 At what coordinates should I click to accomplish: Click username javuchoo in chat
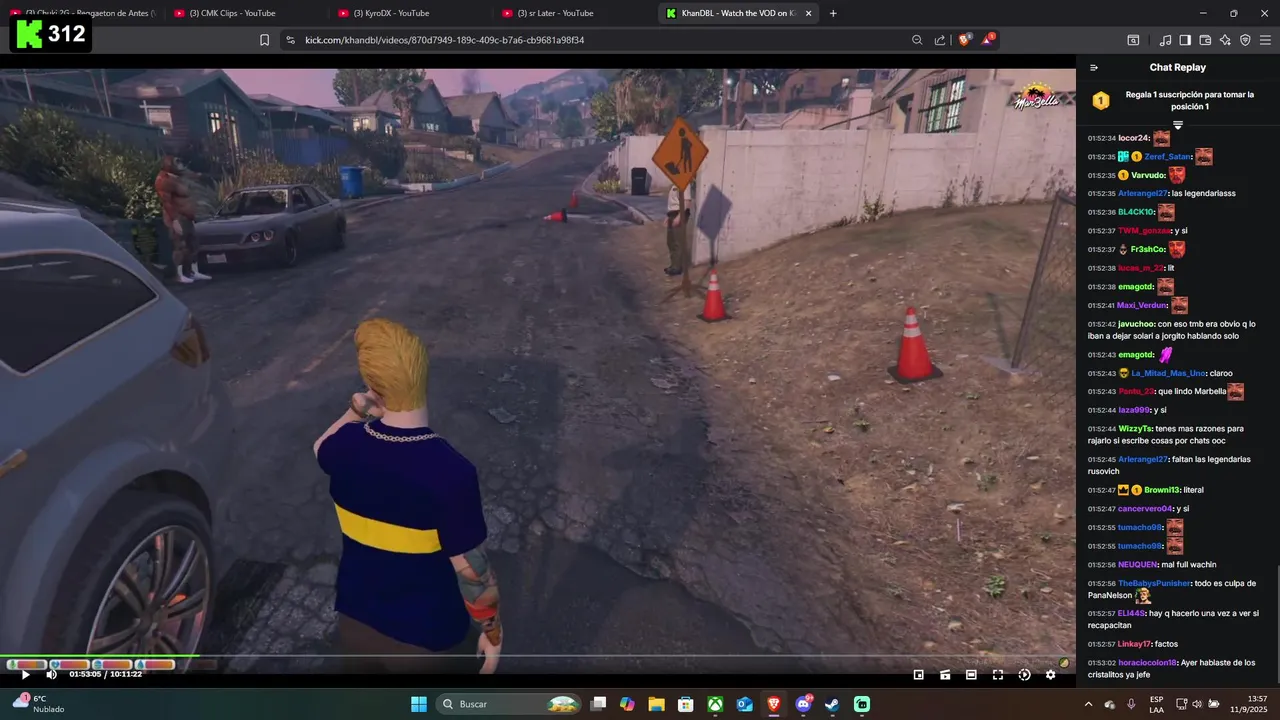(1136, 324)
